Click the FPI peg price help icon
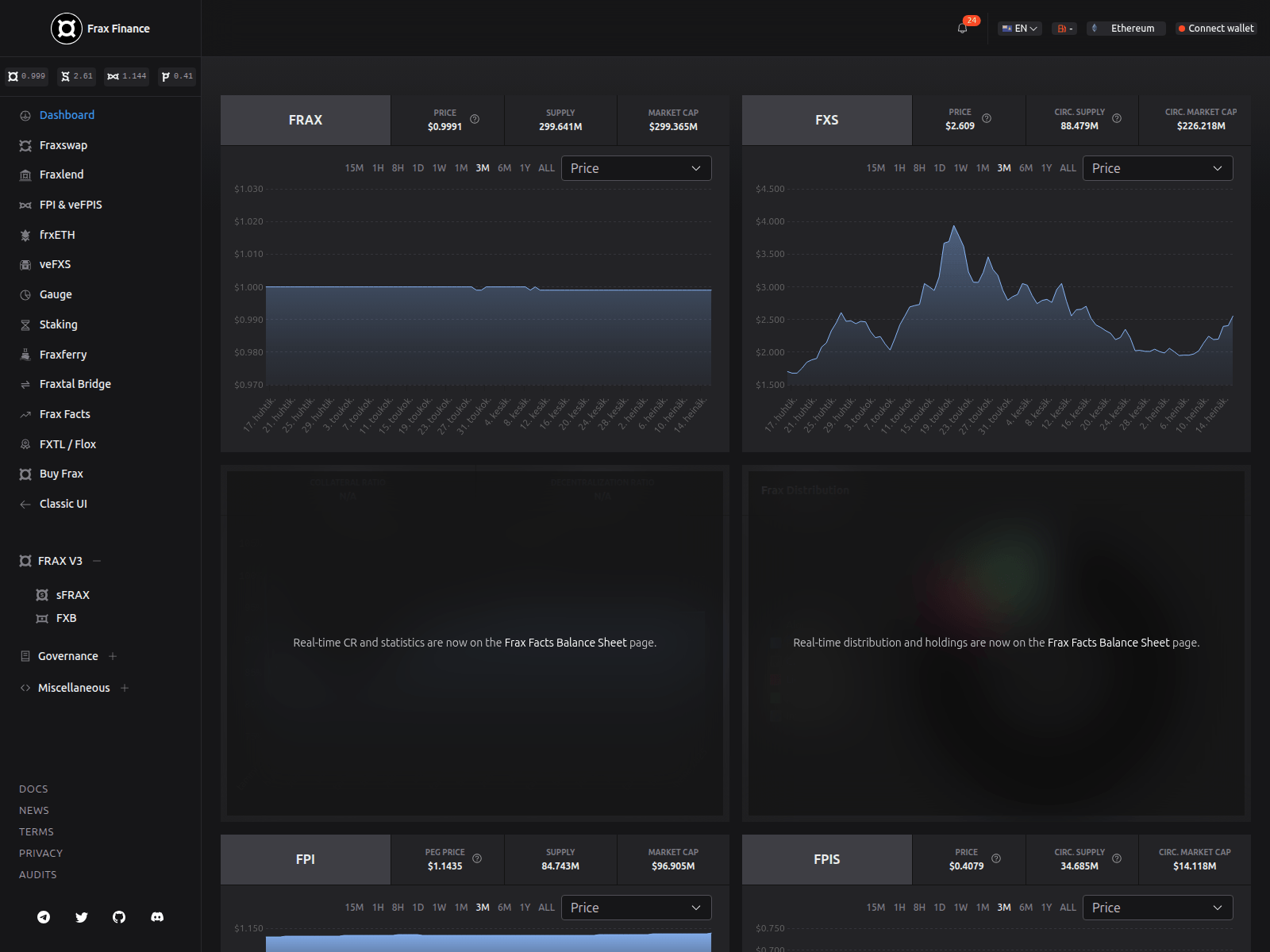The height and width of the screenshot is (952, 1270). (477, 858)
